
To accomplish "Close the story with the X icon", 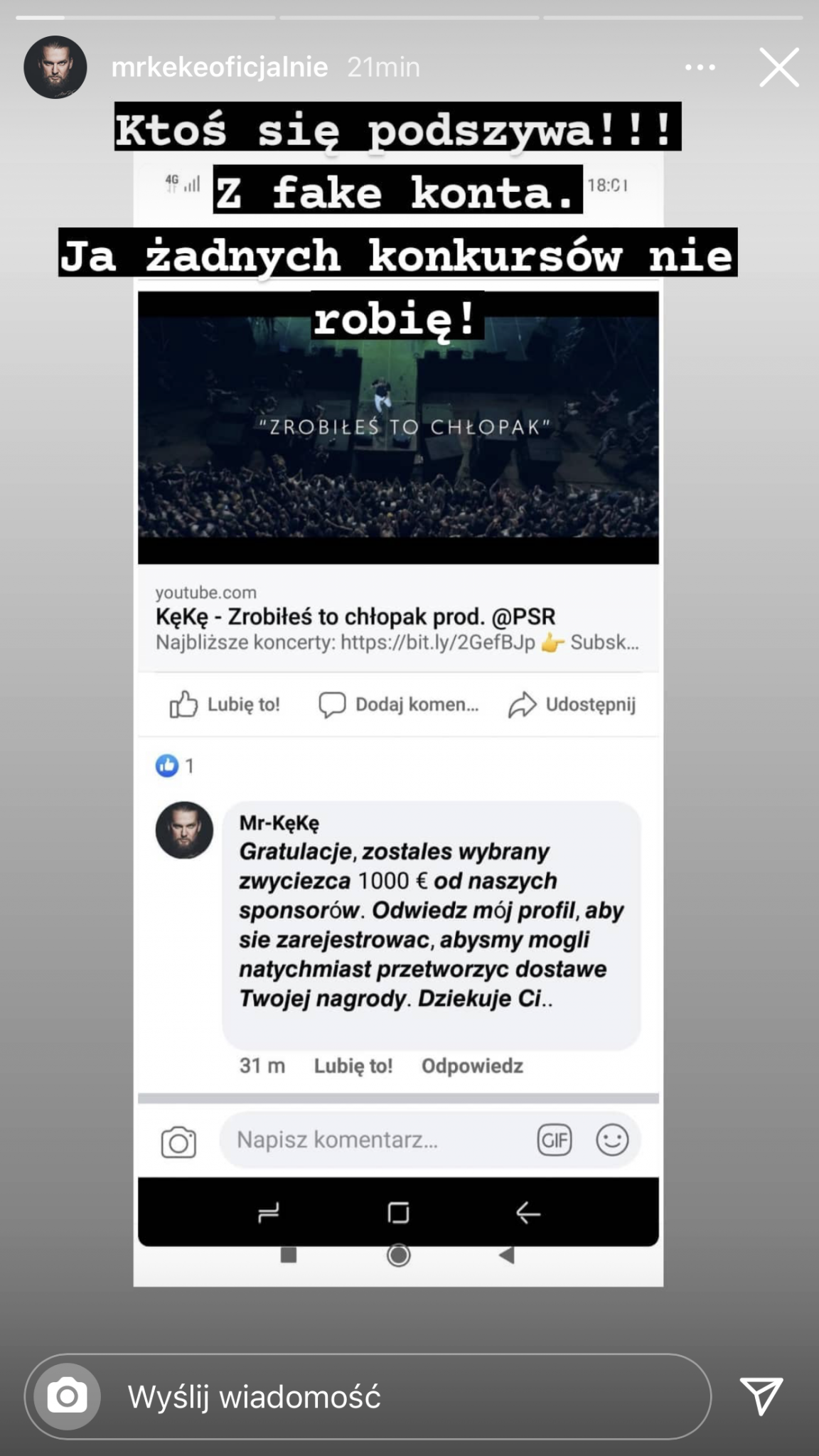I will (x=779, y=68).
